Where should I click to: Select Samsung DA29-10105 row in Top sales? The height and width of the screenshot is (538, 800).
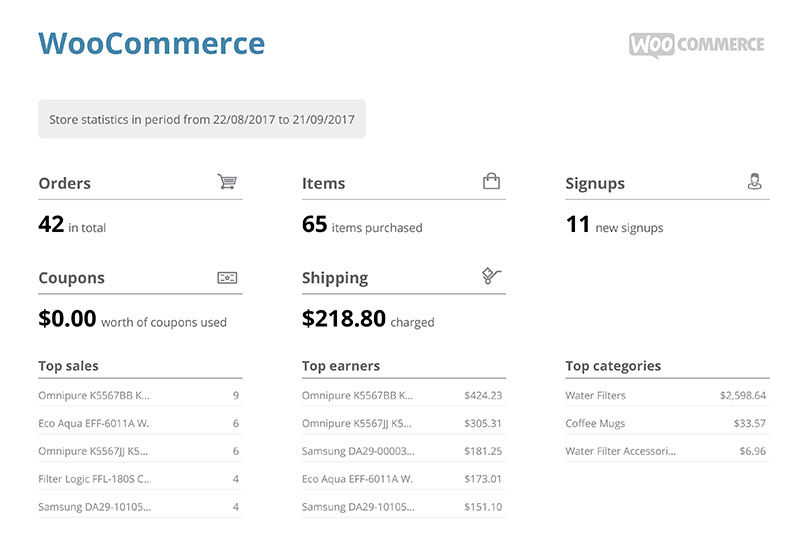point(140,507)
